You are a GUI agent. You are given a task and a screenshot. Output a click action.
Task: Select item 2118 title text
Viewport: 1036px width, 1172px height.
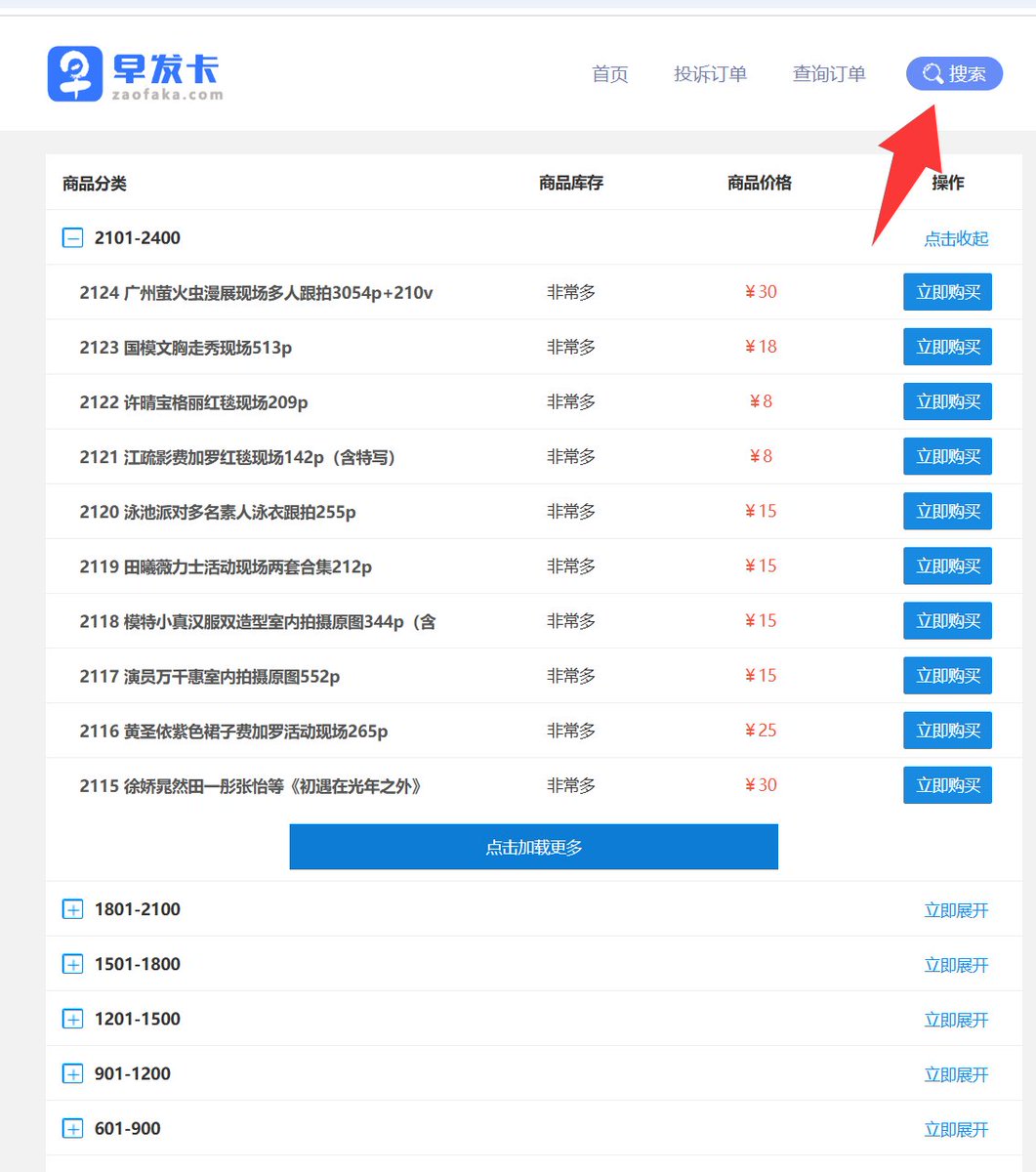tap(258, 621)
